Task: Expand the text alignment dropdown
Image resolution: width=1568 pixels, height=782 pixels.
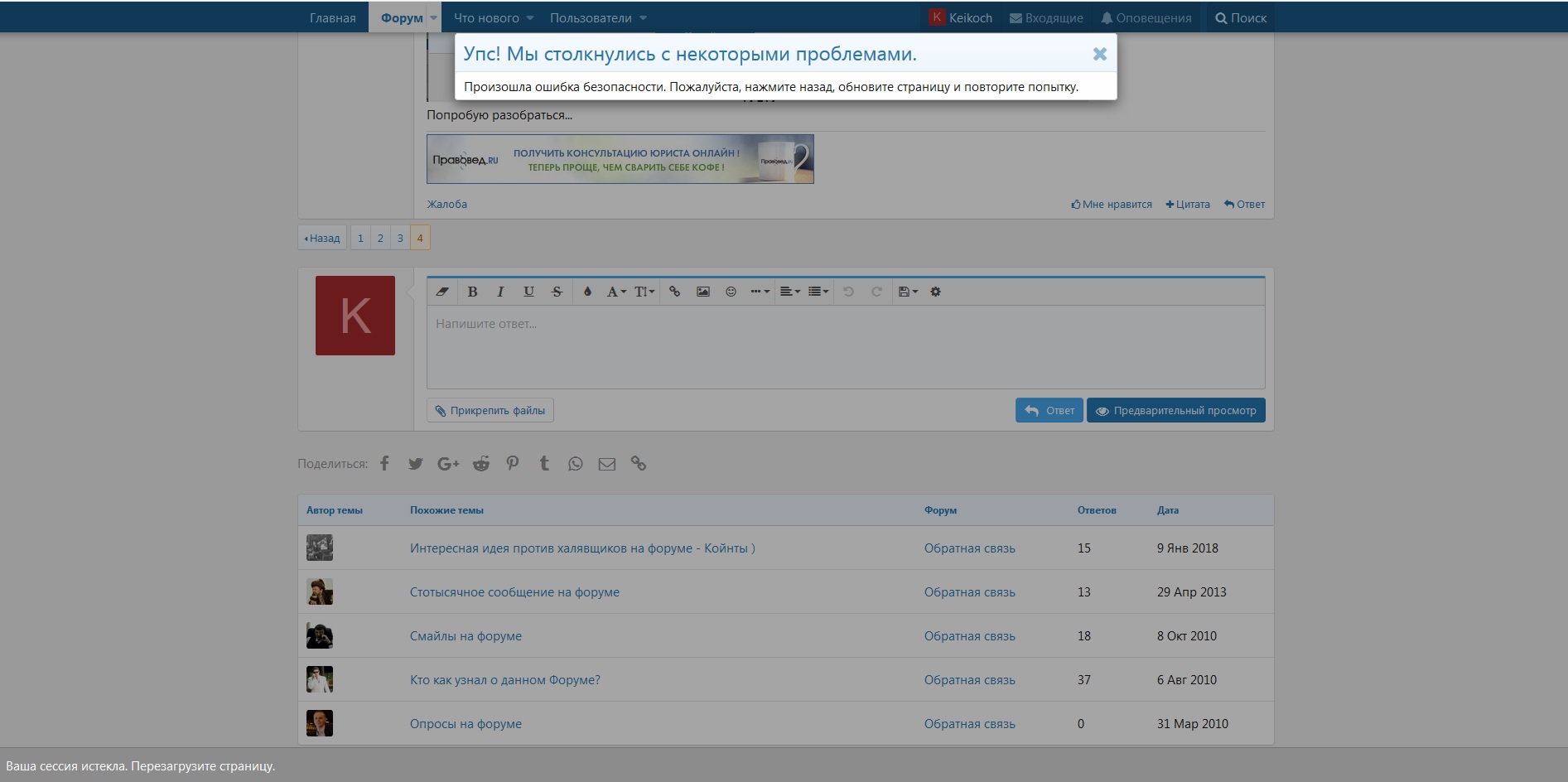Action: point(789,292)
